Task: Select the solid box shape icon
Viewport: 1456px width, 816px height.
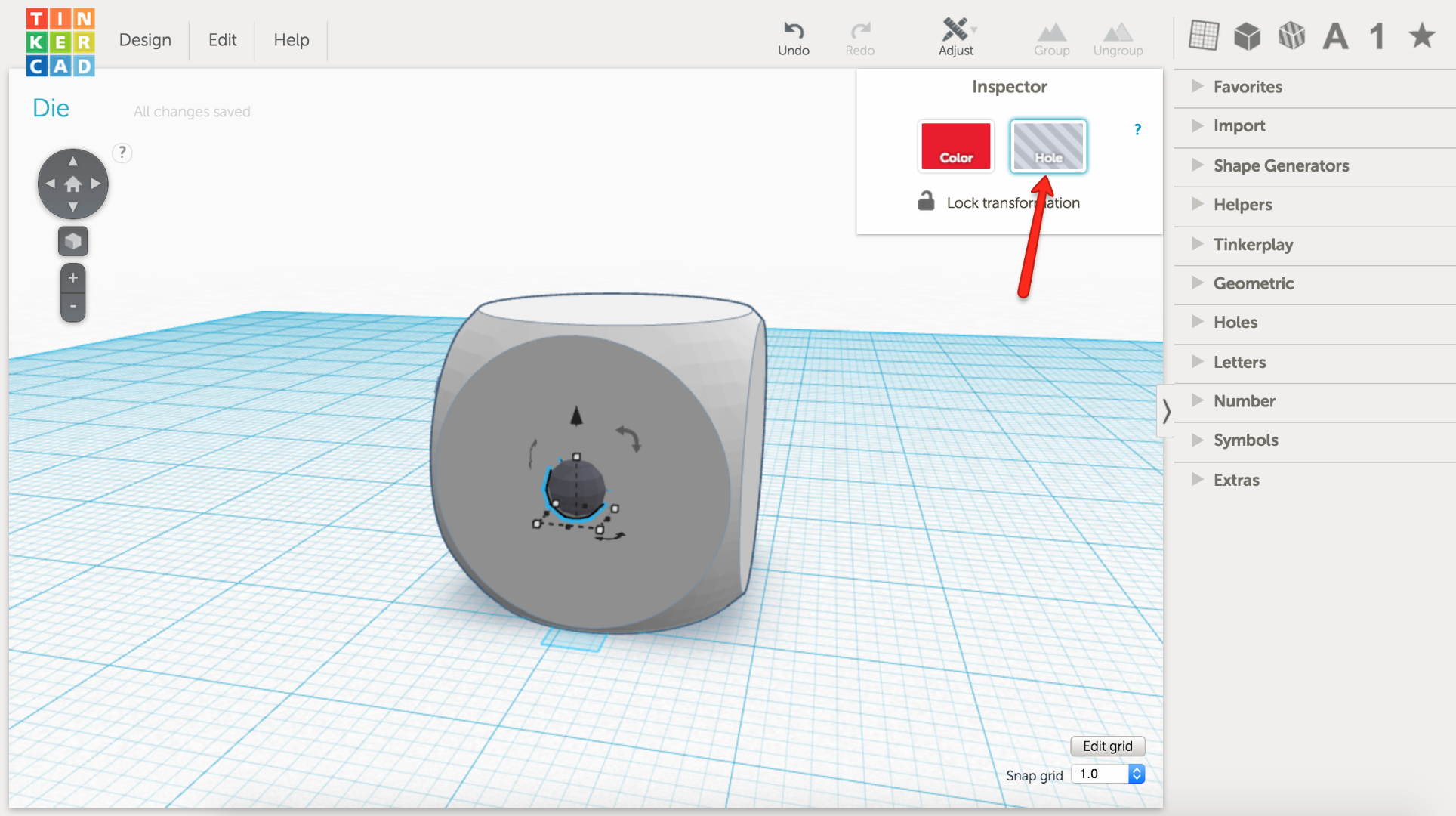Action: (x=1247, y=35)
